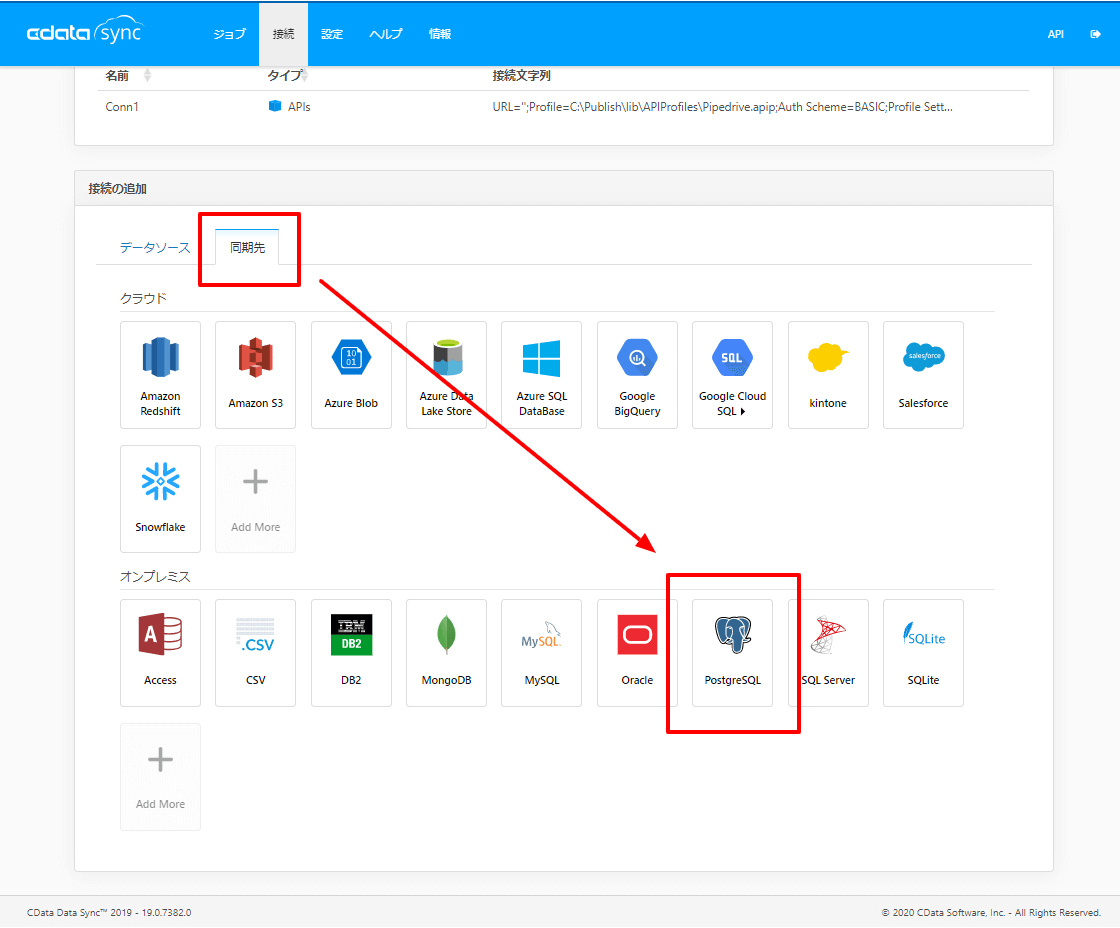
Task: Pick the MongoDB destination tile
Action: tap(446, 652)
